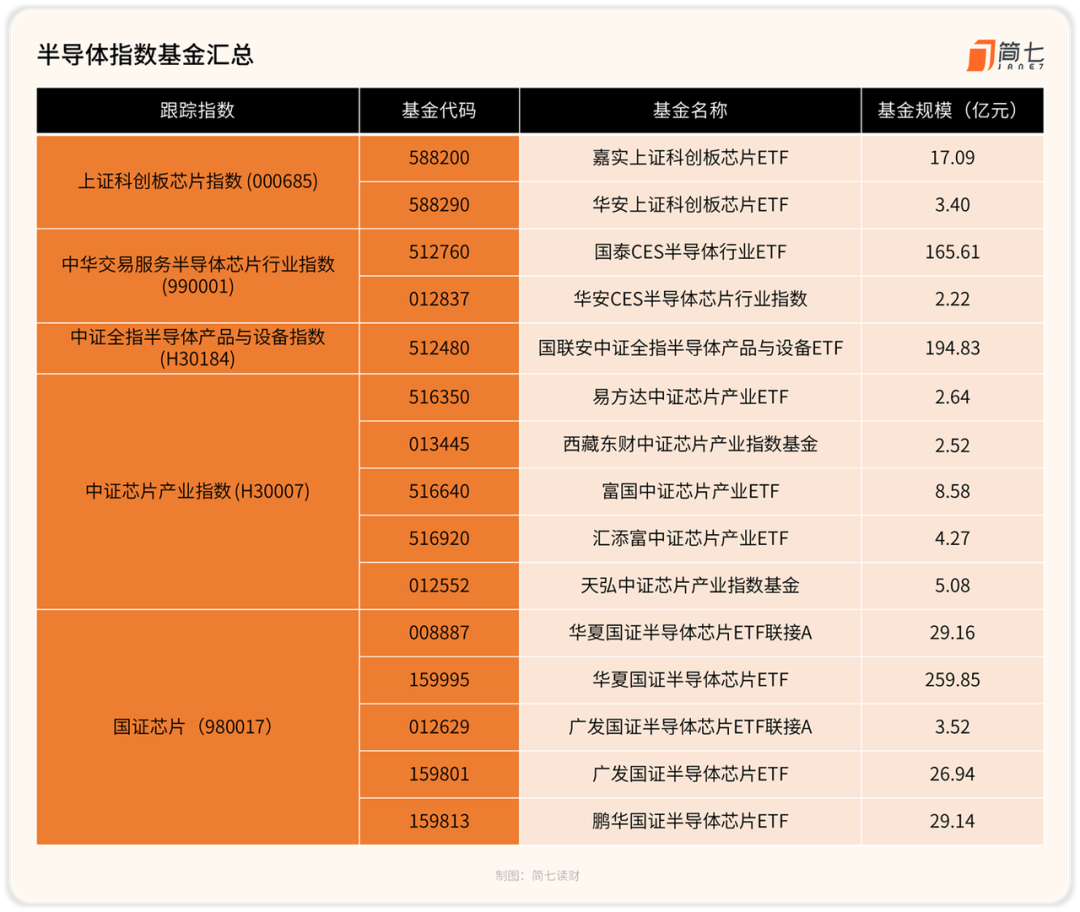This screenshot has height=912, width=1080.
Task: Click fund code 012552
Action: click(439, 586)
